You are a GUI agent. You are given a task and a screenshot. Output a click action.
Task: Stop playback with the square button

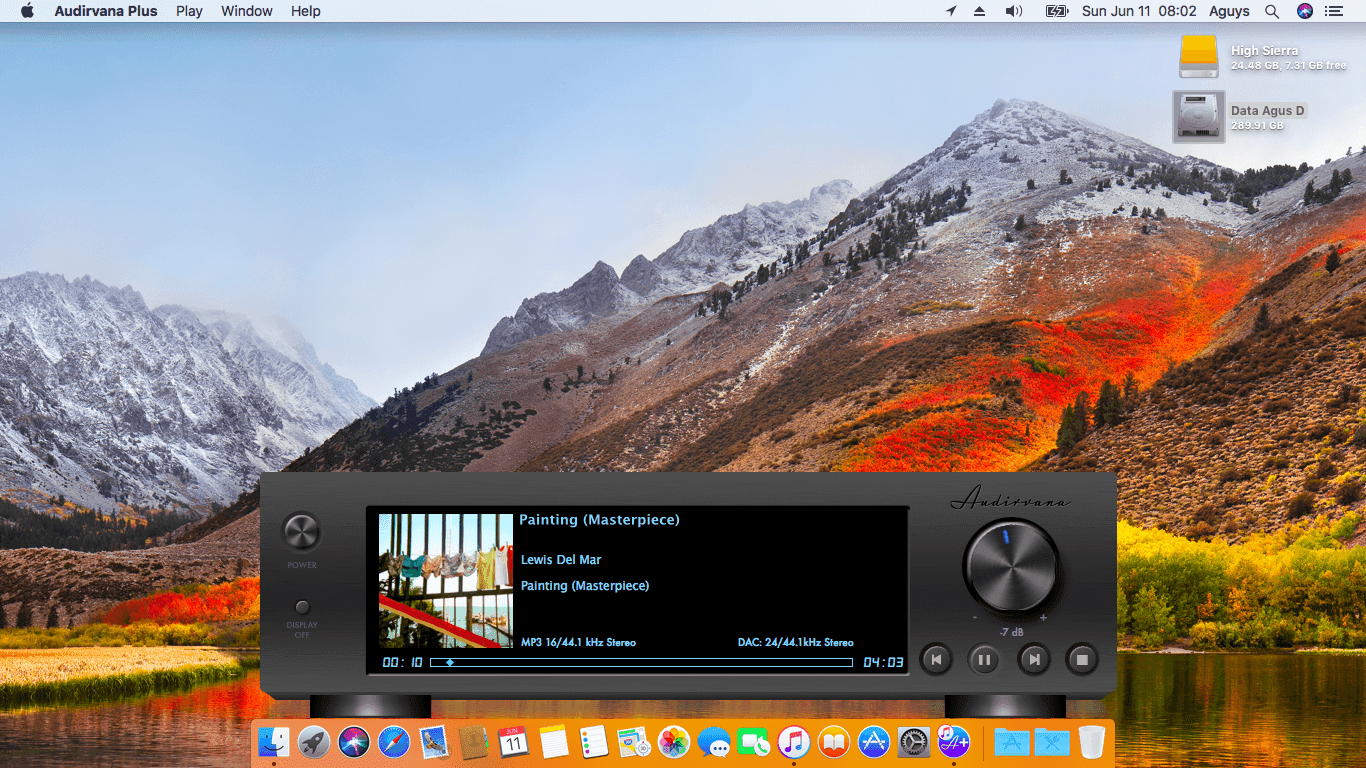[x=1082, y=659]
